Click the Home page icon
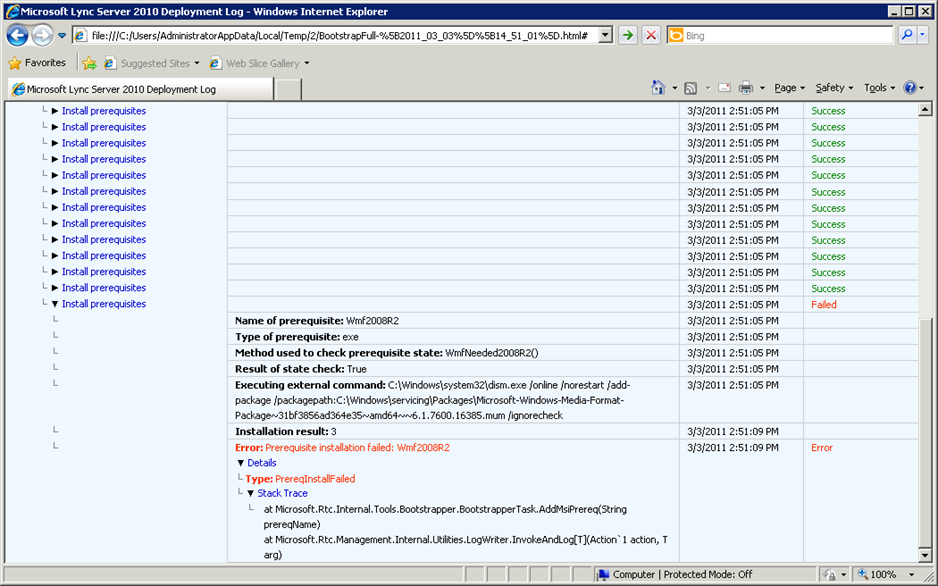Image resolution: width=938 pixels, height=586 pixels. [658, 88]
